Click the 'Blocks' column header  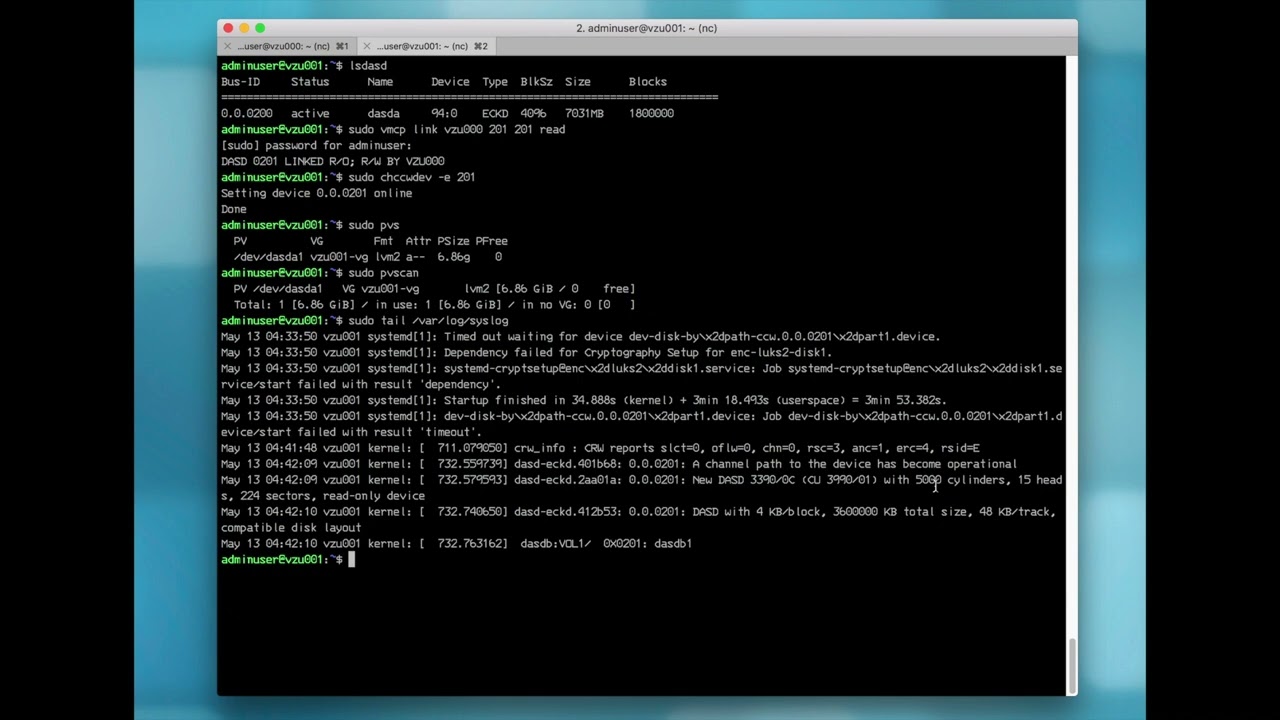click(x=648, y=82)
